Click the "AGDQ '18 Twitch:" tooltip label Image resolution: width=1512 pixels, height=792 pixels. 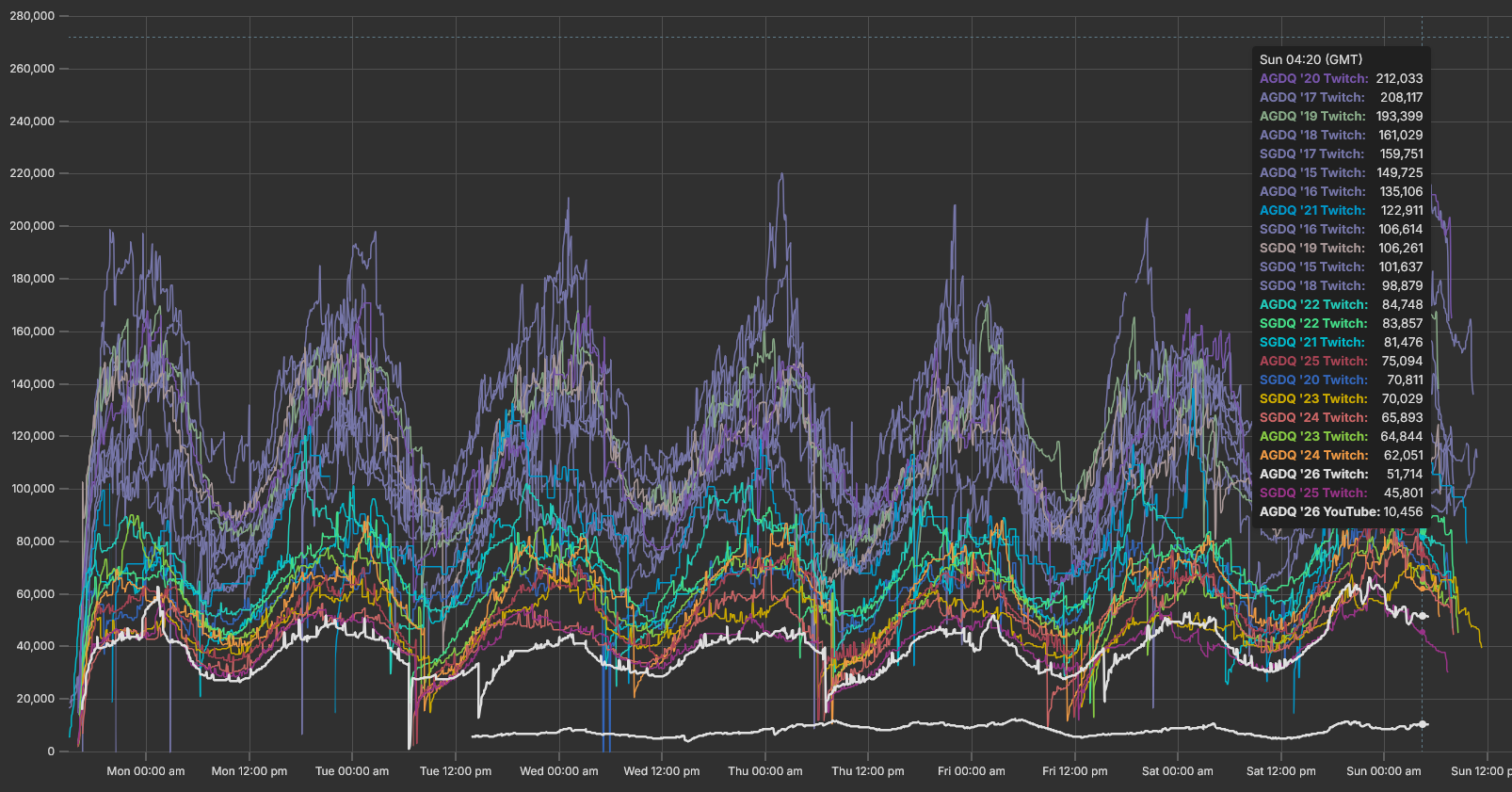point(1312,135)
